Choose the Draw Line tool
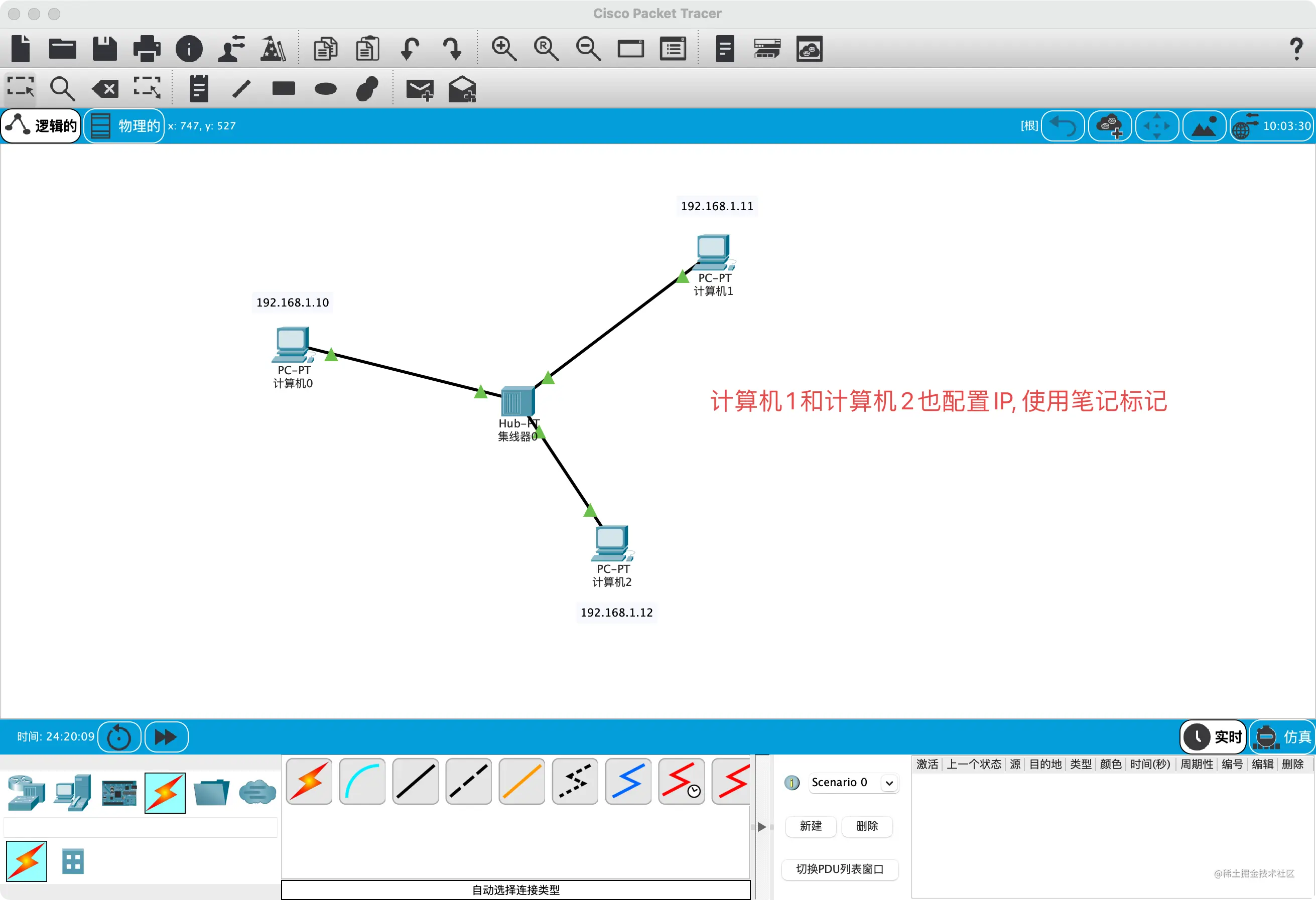1316x900 pixels. click(x=242, y=88)
